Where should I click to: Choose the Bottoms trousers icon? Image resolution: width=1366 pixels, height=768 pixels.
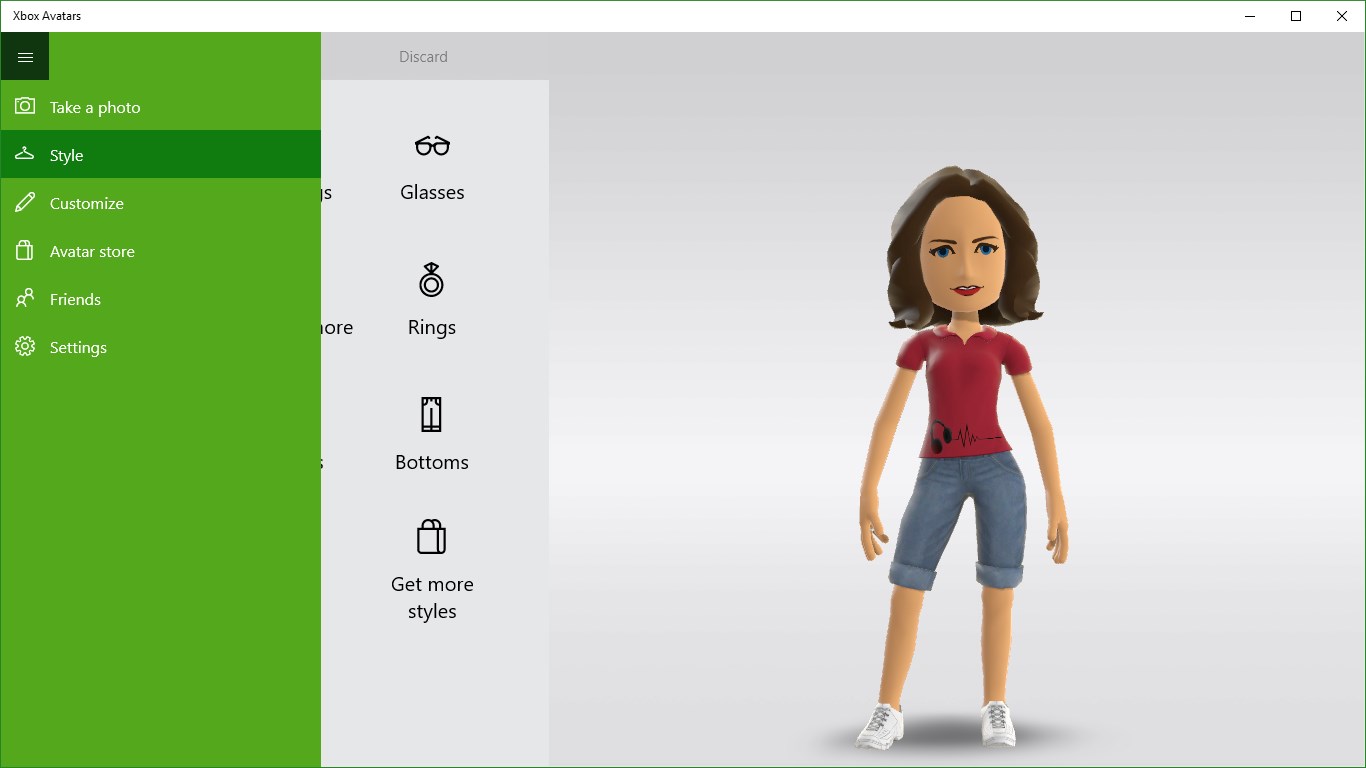432,414
